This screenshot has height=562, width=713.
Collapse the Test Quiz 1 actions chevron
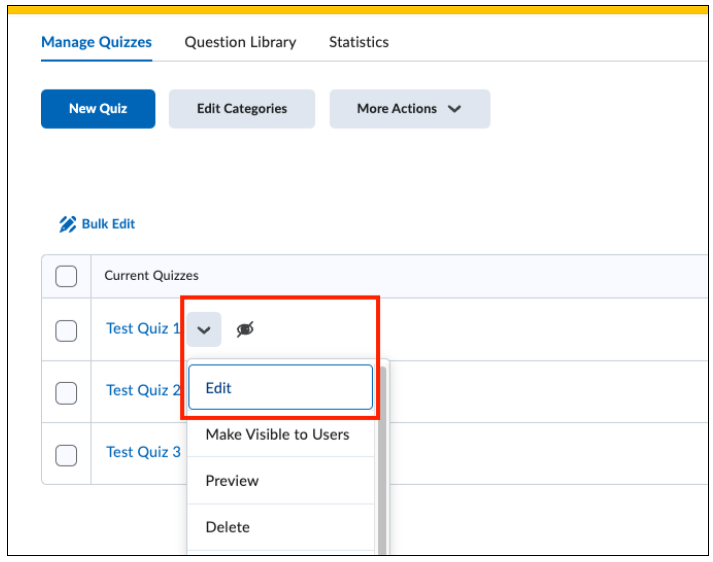204,330
